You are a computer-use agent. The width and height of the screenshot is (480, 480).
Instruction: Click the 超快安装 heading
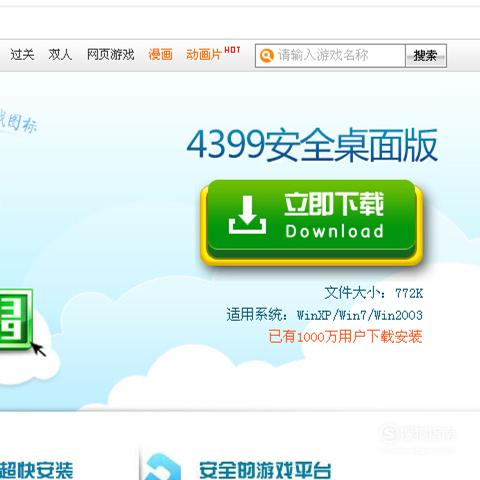click(x=36, y=470)
